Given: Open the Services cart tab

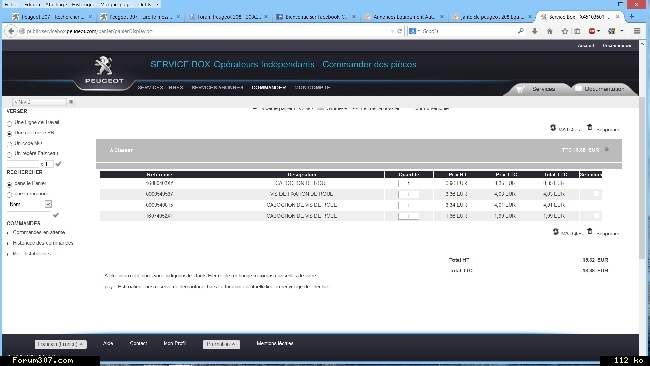Looking at the screenshot, I should [x=536, y=89].
